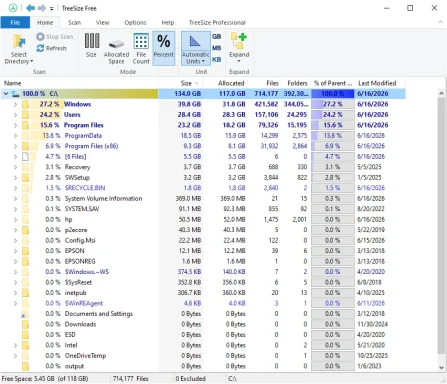Open the Select Directory tool
Viewport: 447px width, 384px height.
[x=19, y=49]
